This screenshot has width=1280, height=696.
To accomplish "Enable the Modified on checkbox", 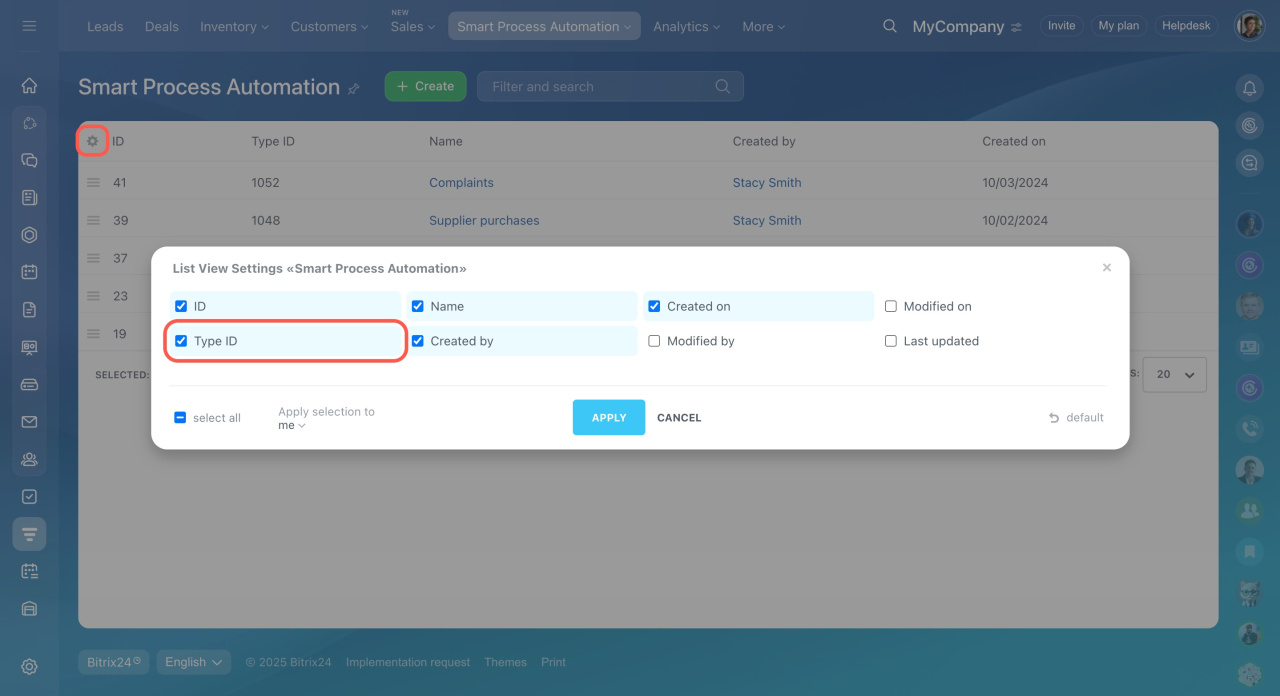I will click(891, 307).
